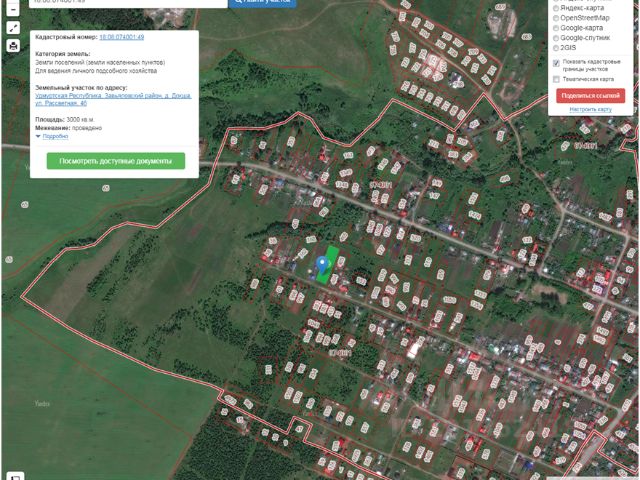Click the blue location pin marker
The height and width of the screenshot is (480, 640).
(x=322, y=264)
